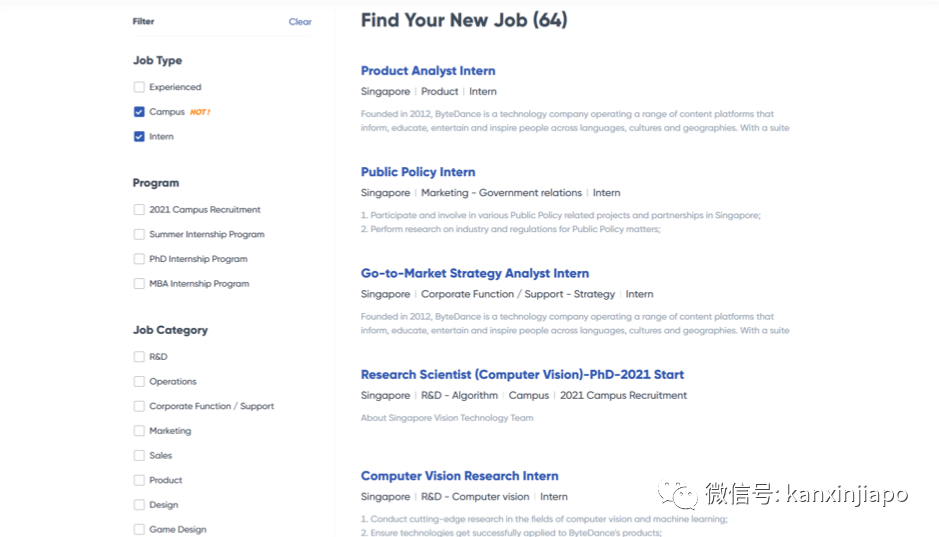Tick the Summer Internship Program checkbox

tap(139, 234)
